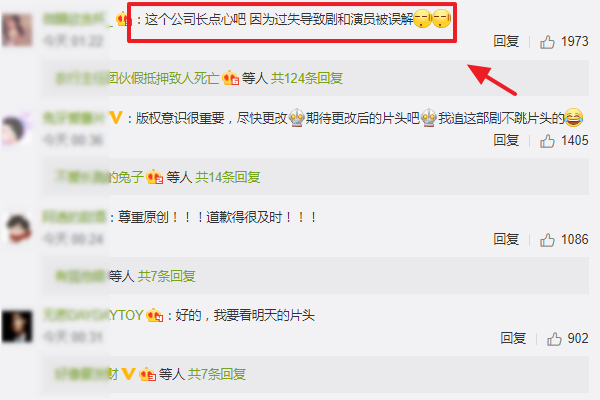Like the comment with 1973 likes

pos(547,42)
